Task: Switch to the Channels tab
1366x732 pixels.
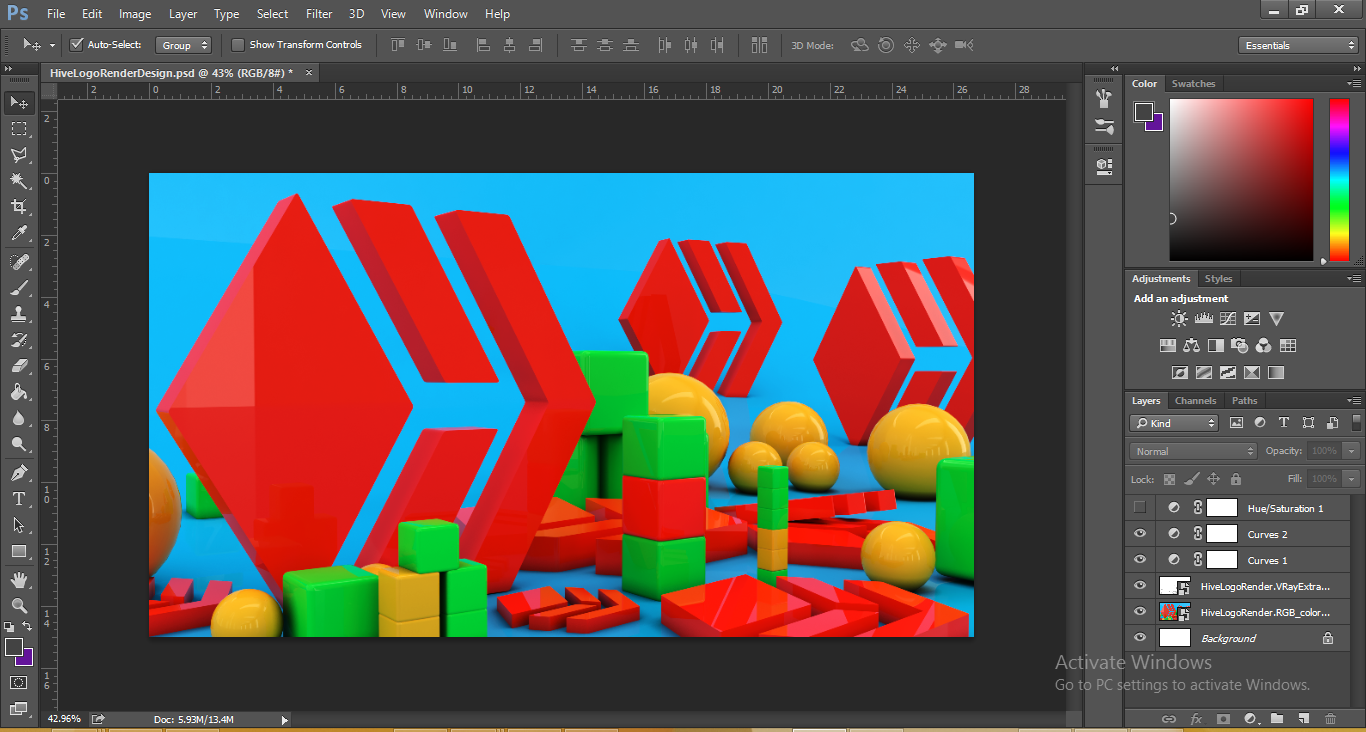Action: click(x=1195, y=401)
